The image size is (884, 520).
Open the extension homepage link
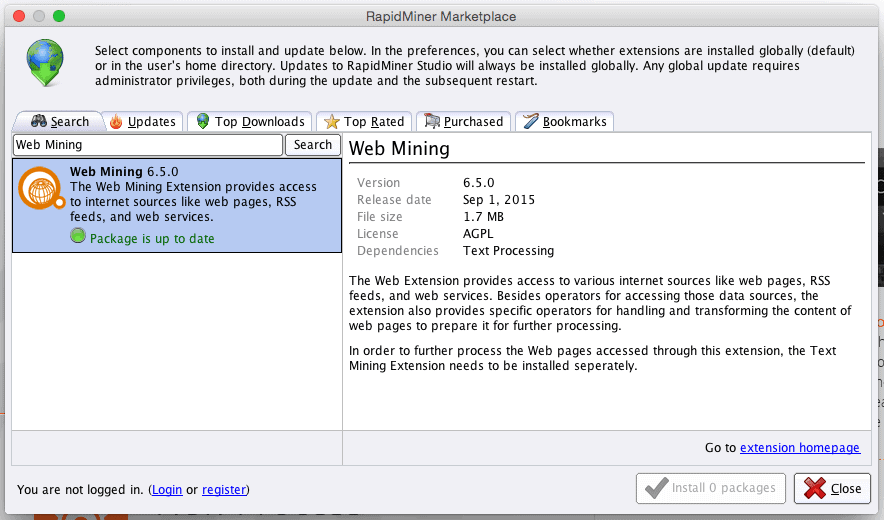coord(799,448)
